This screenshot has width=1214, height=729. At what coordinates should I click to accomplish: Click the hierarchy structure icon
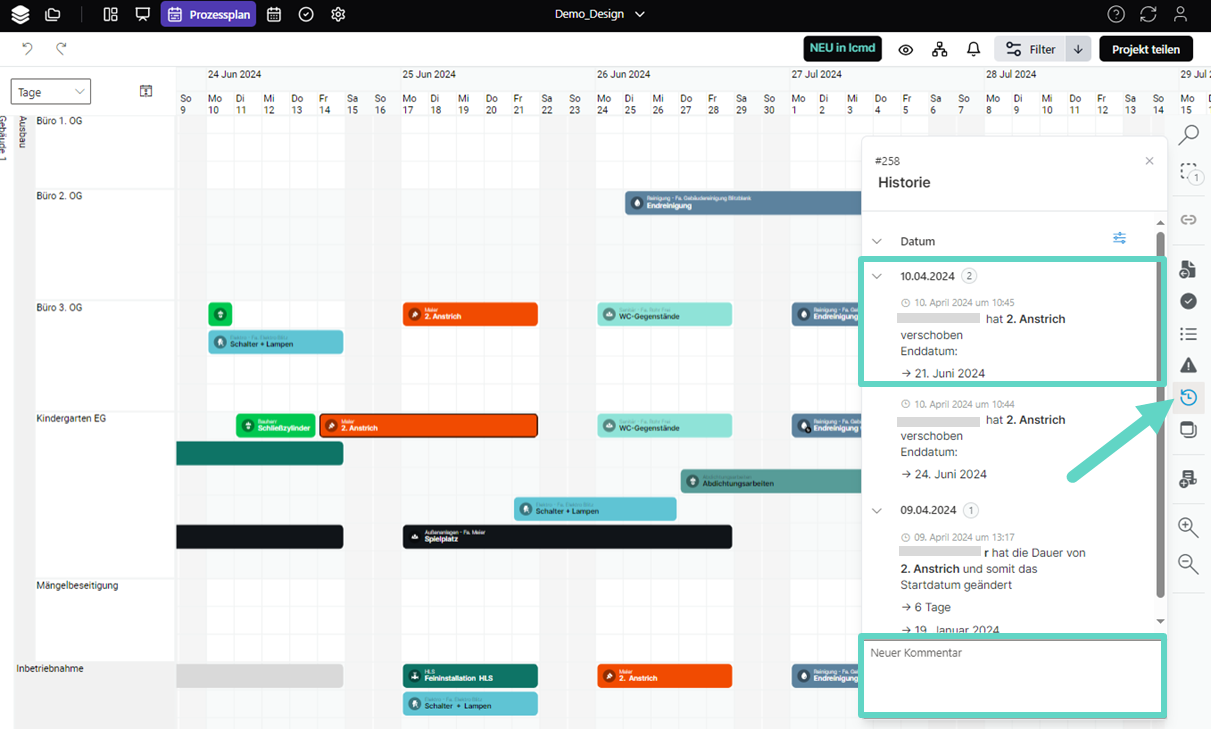(939, 49)
